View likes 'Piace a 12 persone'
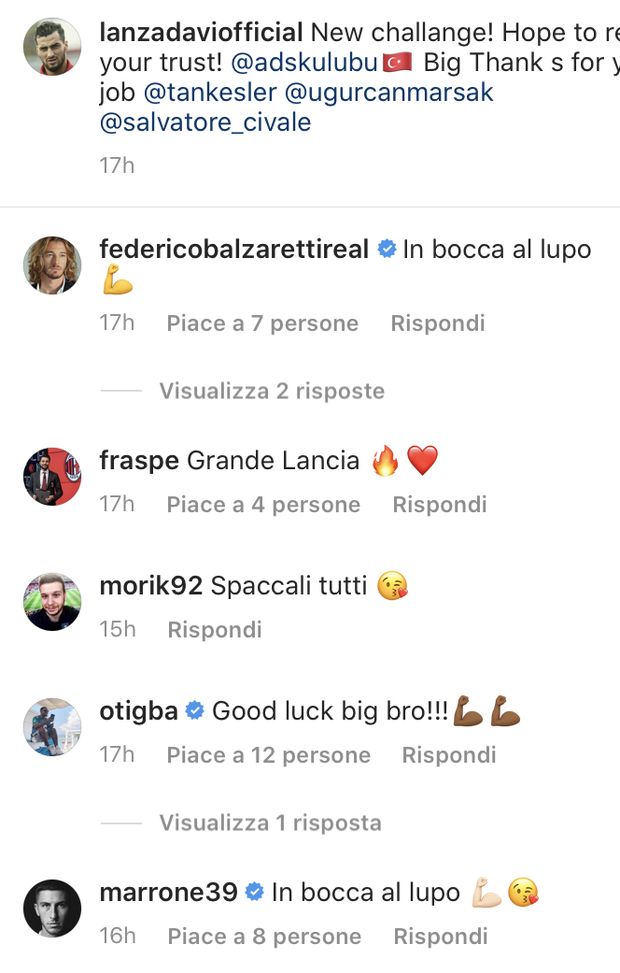The image size is (620, 973). (x=268, y=755)
